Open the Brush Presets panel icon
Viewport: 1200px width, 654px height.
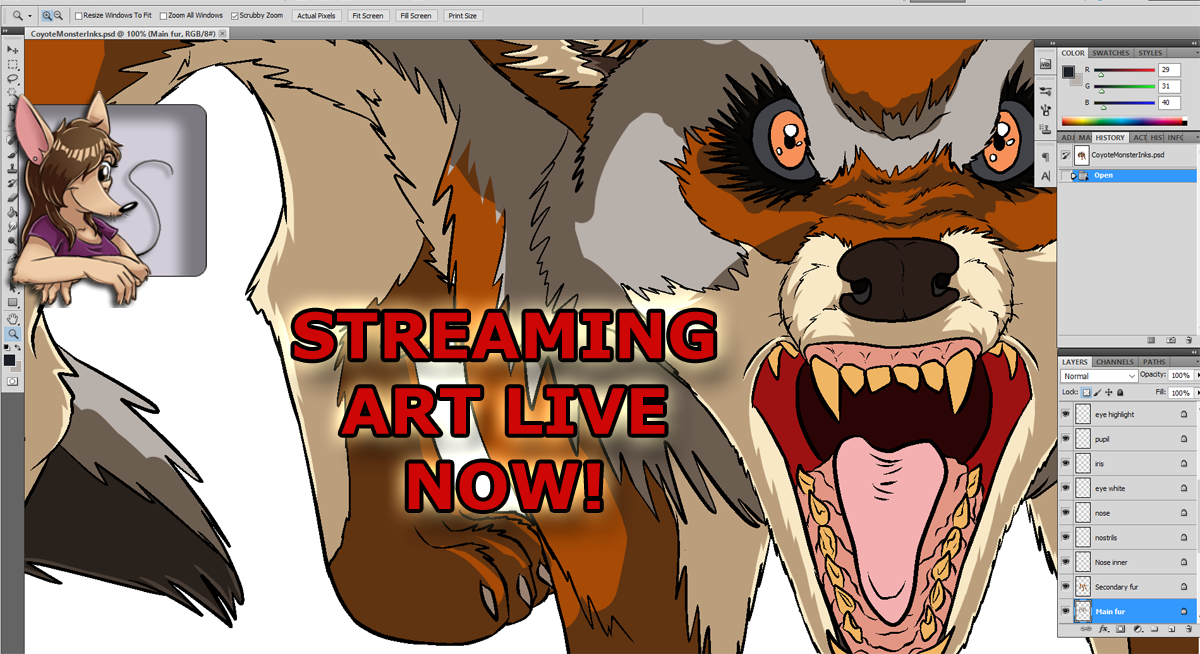tap(1046, 91)
